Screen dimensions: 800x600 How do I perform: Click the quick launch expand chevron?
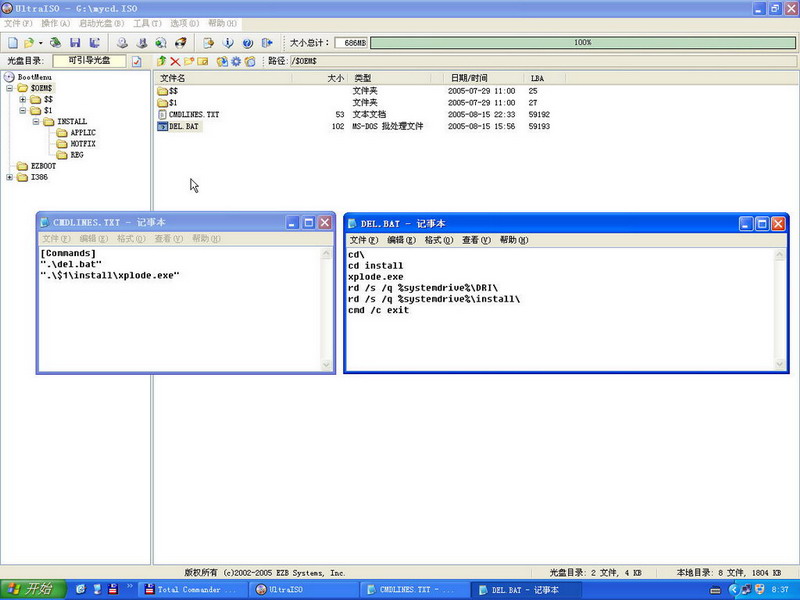130,586
